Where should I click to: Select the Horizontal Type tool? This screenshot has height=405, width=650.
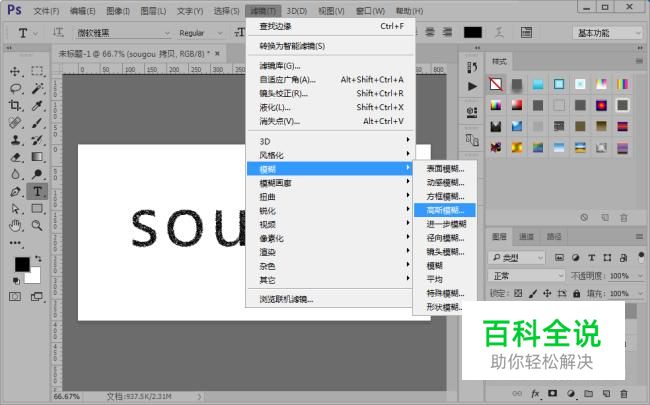point(37,191)
